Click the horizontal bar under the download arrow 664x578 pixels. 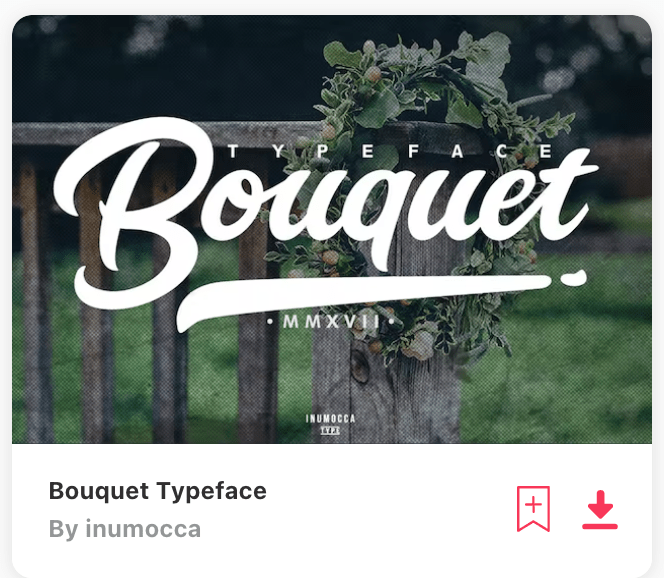[x=600, y=526]
